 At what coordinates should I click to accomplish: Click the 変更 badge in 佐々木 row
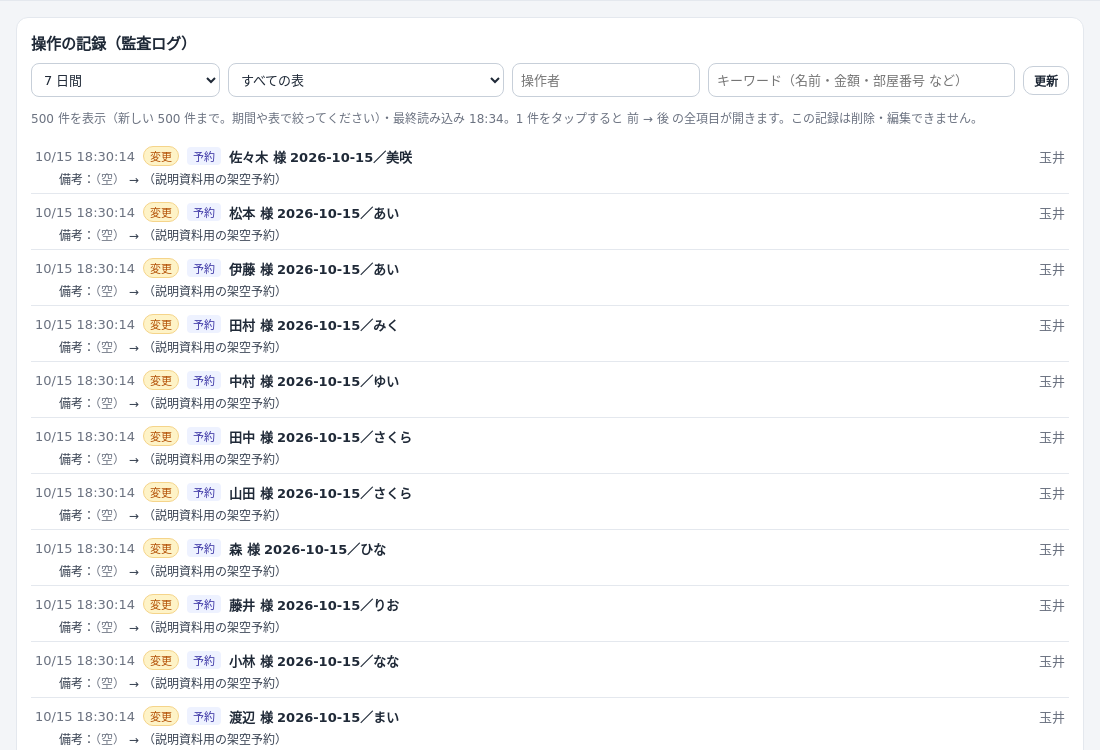161,156
